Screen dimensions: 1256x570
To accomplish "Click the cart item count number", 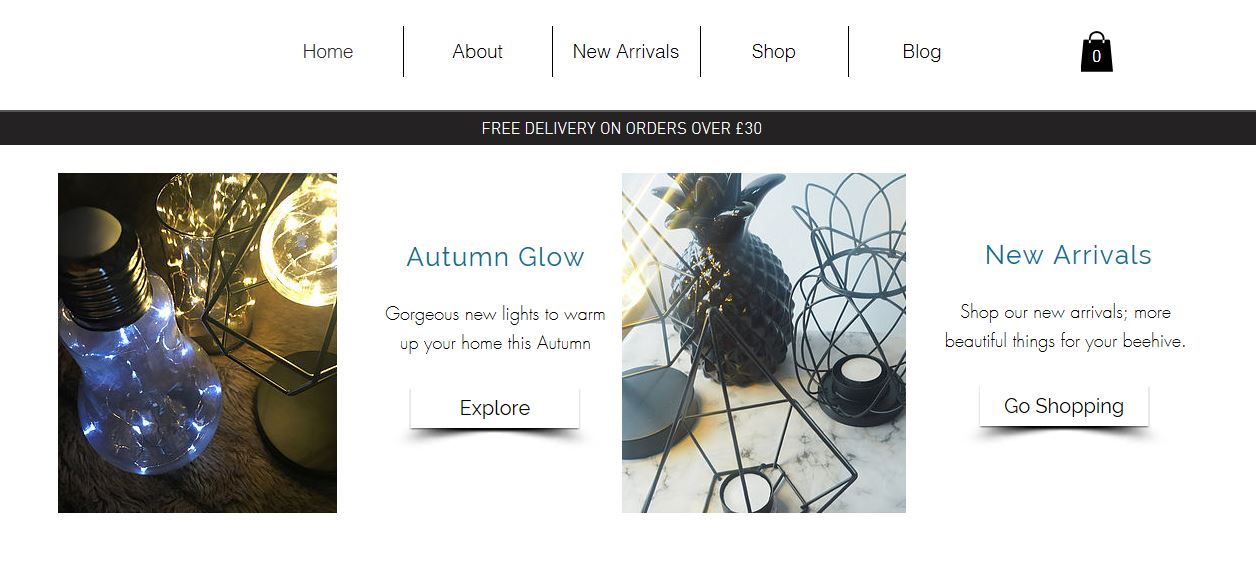I will click(1096, 57).
